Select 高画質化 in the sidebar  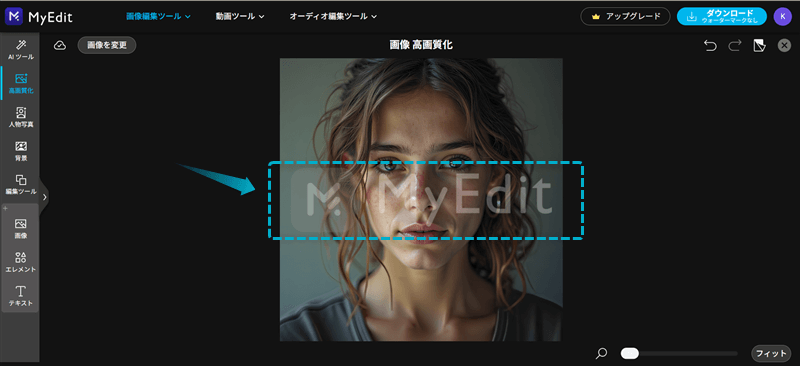point(21,83)
